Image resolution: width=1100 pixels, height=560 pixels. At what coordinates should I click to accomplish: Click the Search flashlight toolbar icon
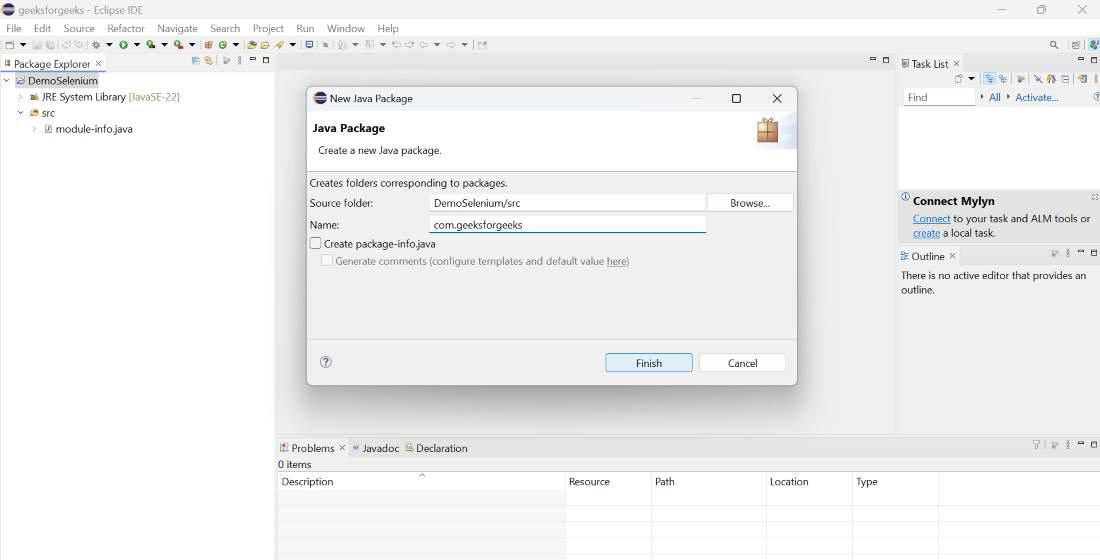[x=278, y=45]
